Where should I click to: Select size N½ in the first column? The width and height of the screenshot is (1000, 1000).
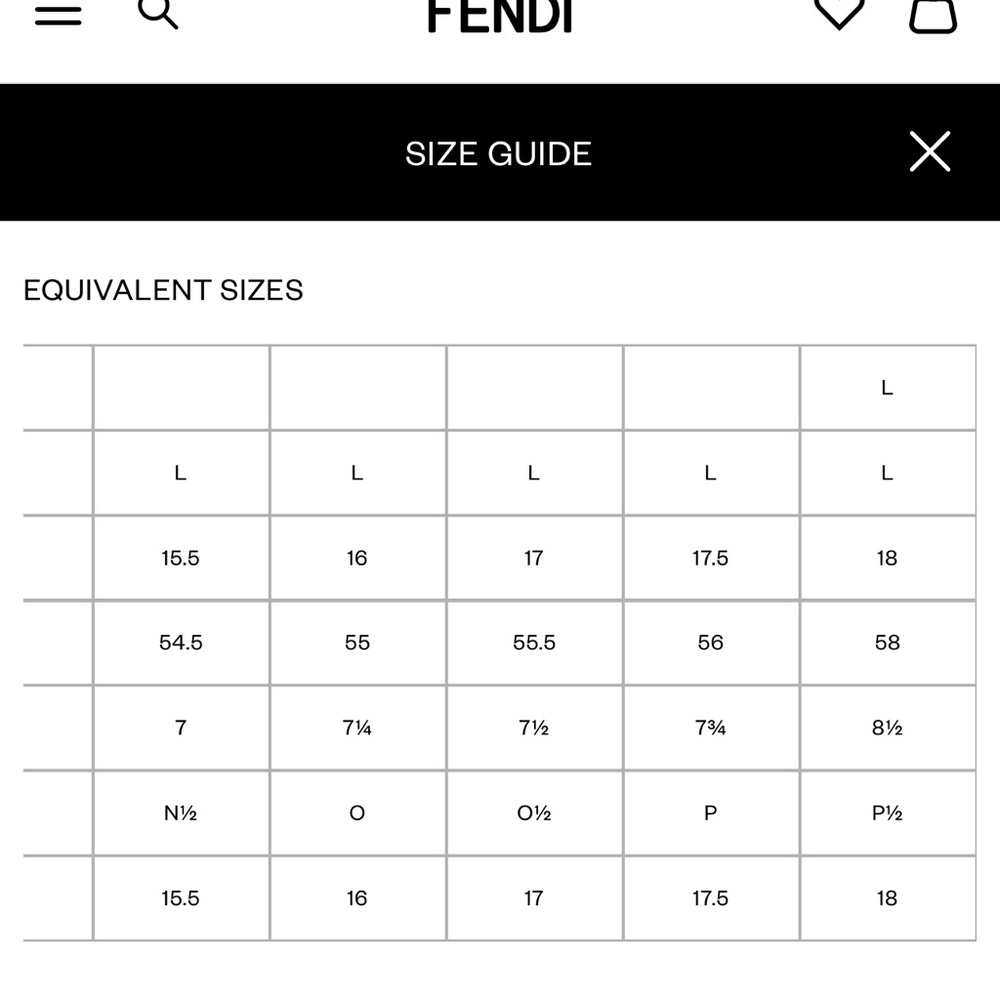coord(180,813)
